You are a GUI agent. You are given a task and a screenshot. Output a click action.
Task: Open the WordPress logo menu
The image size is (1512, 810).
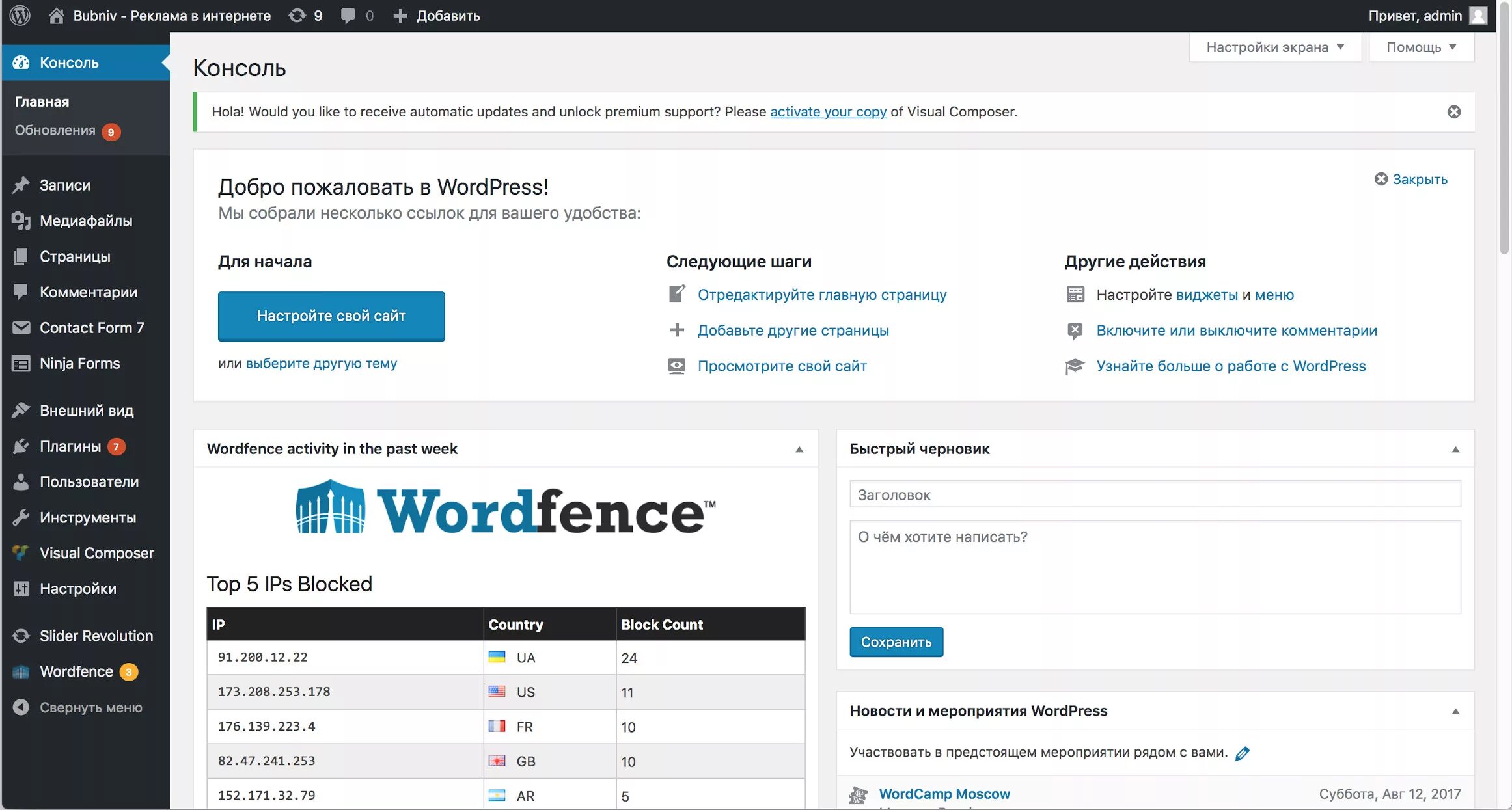[x=20, y=15]
